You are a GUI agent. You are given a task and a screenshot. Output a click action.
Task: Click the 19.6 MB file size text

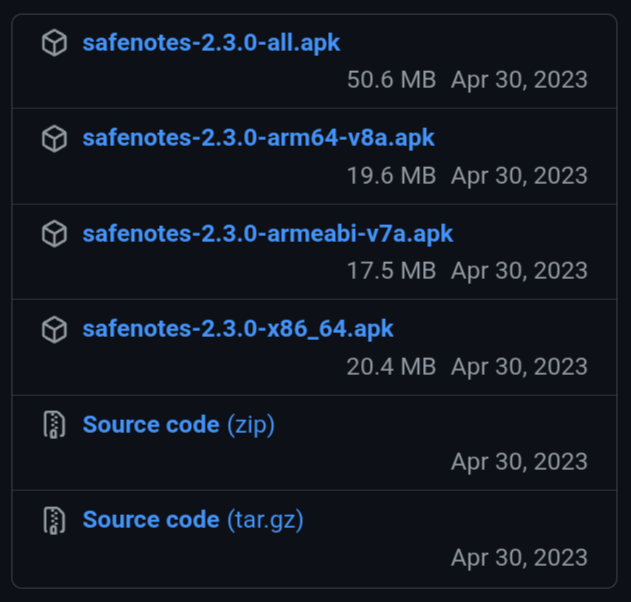click(391, 176)
